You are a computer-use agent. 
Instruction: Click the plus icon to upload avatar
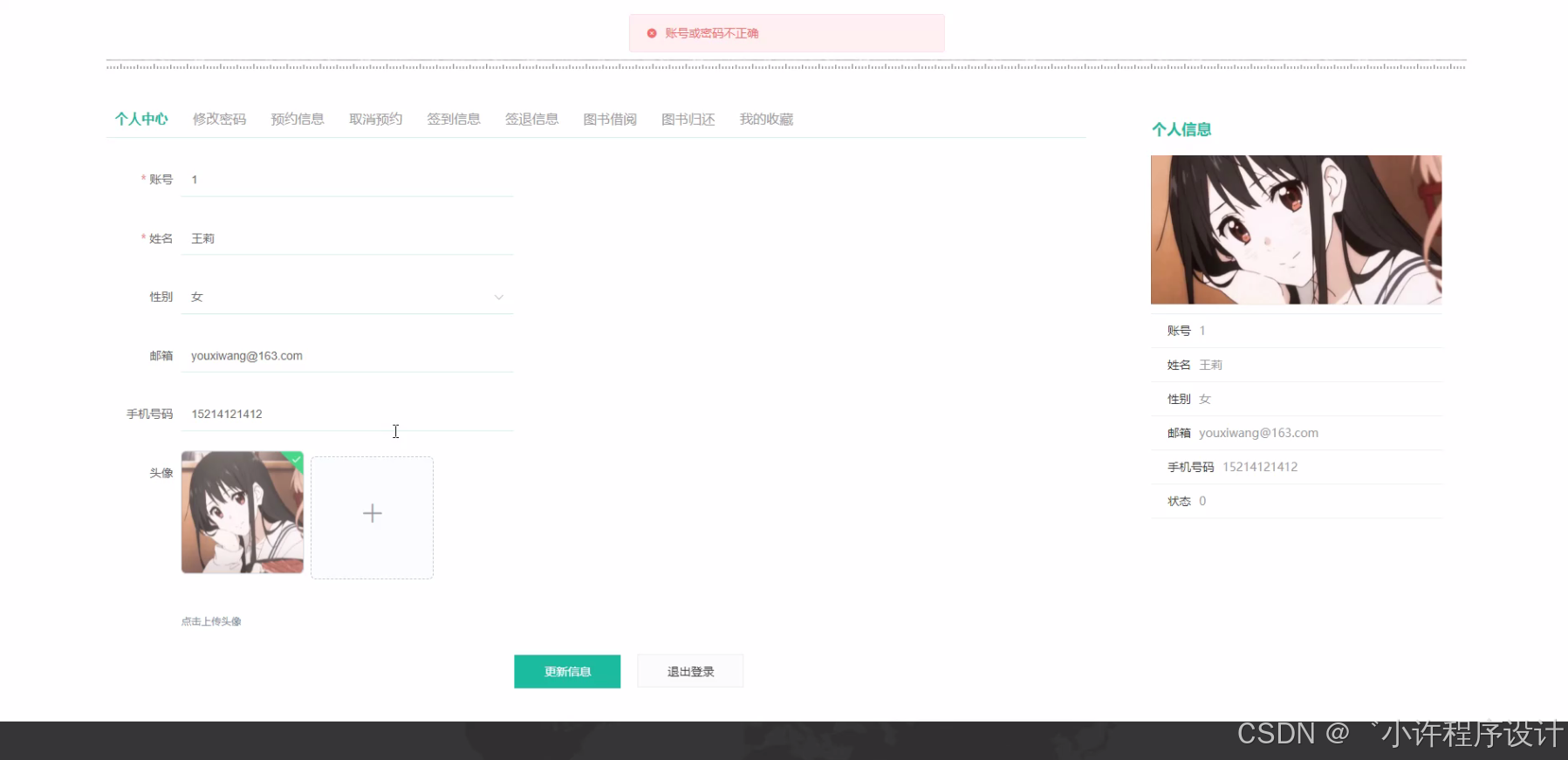[373, 513]
